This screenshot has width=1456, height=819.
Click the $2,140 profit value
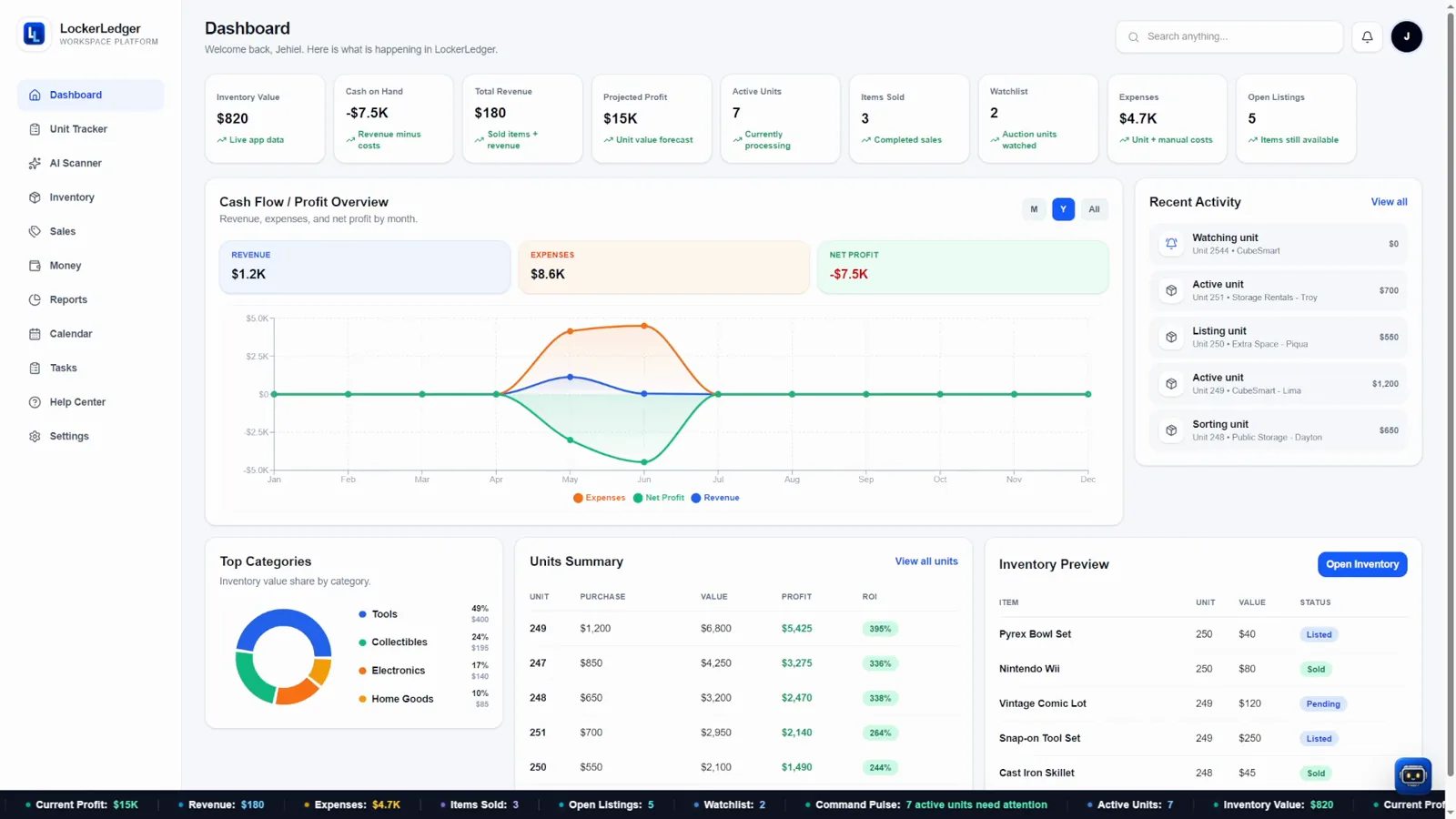click(796, 733)
